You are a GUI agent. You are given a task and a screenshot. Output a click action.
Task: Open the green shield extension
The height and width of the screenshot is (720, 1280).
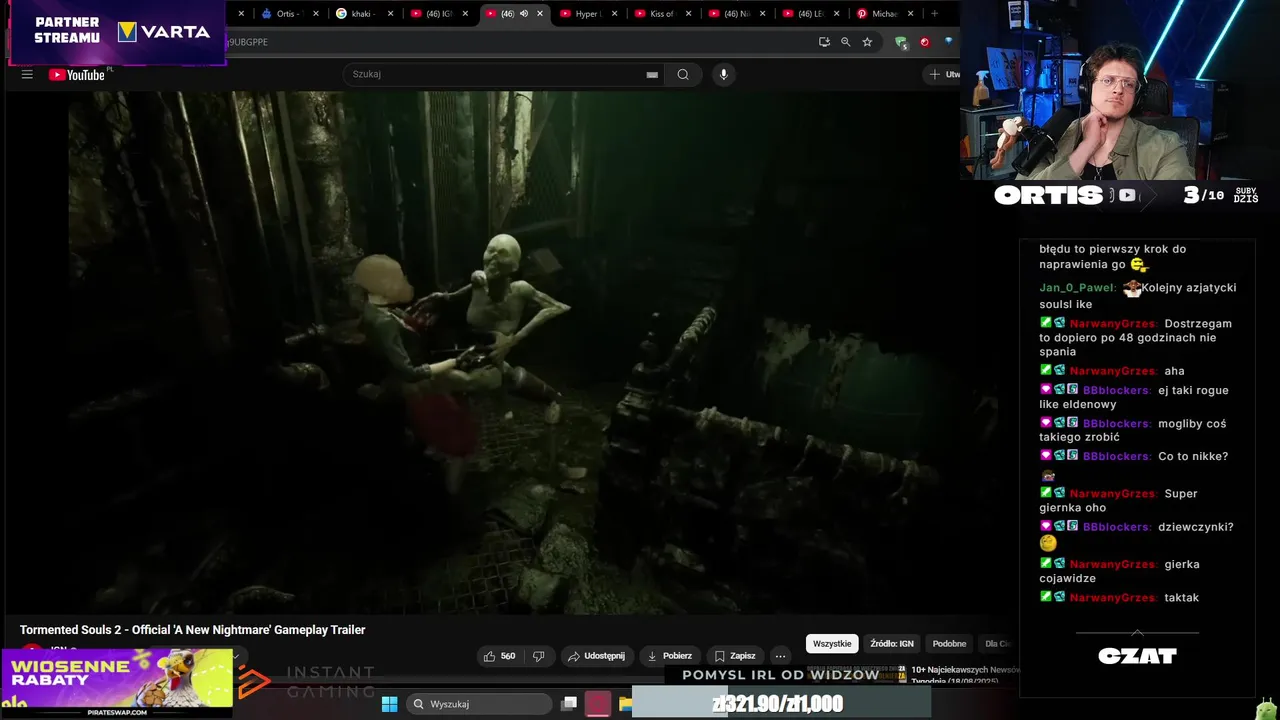901,42
